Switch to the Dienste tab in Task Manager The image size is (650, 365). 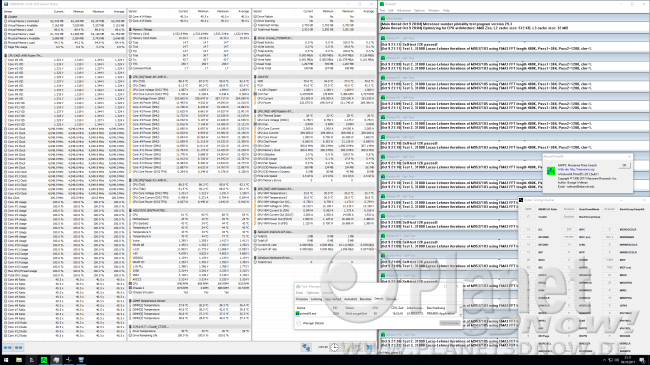[390, 299]
